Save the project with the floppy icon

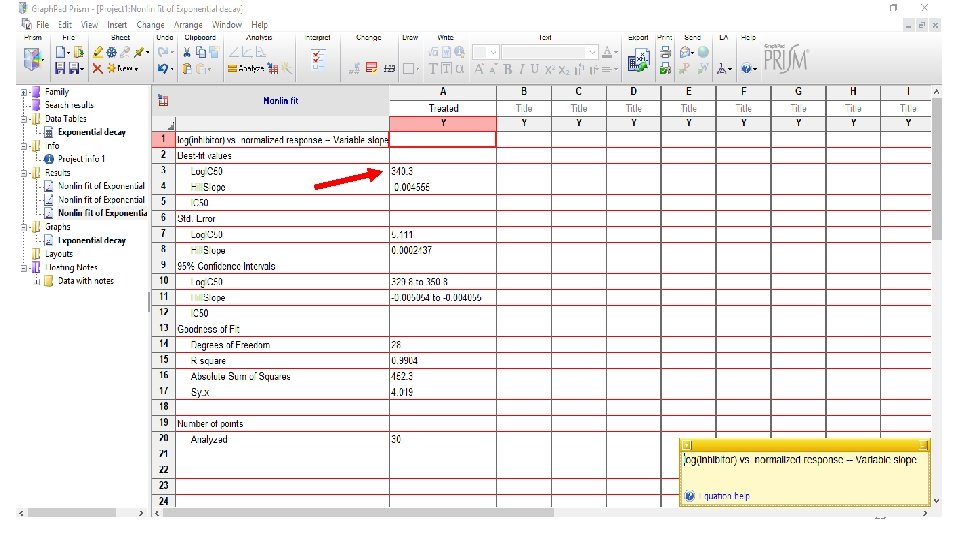(60, 68)
